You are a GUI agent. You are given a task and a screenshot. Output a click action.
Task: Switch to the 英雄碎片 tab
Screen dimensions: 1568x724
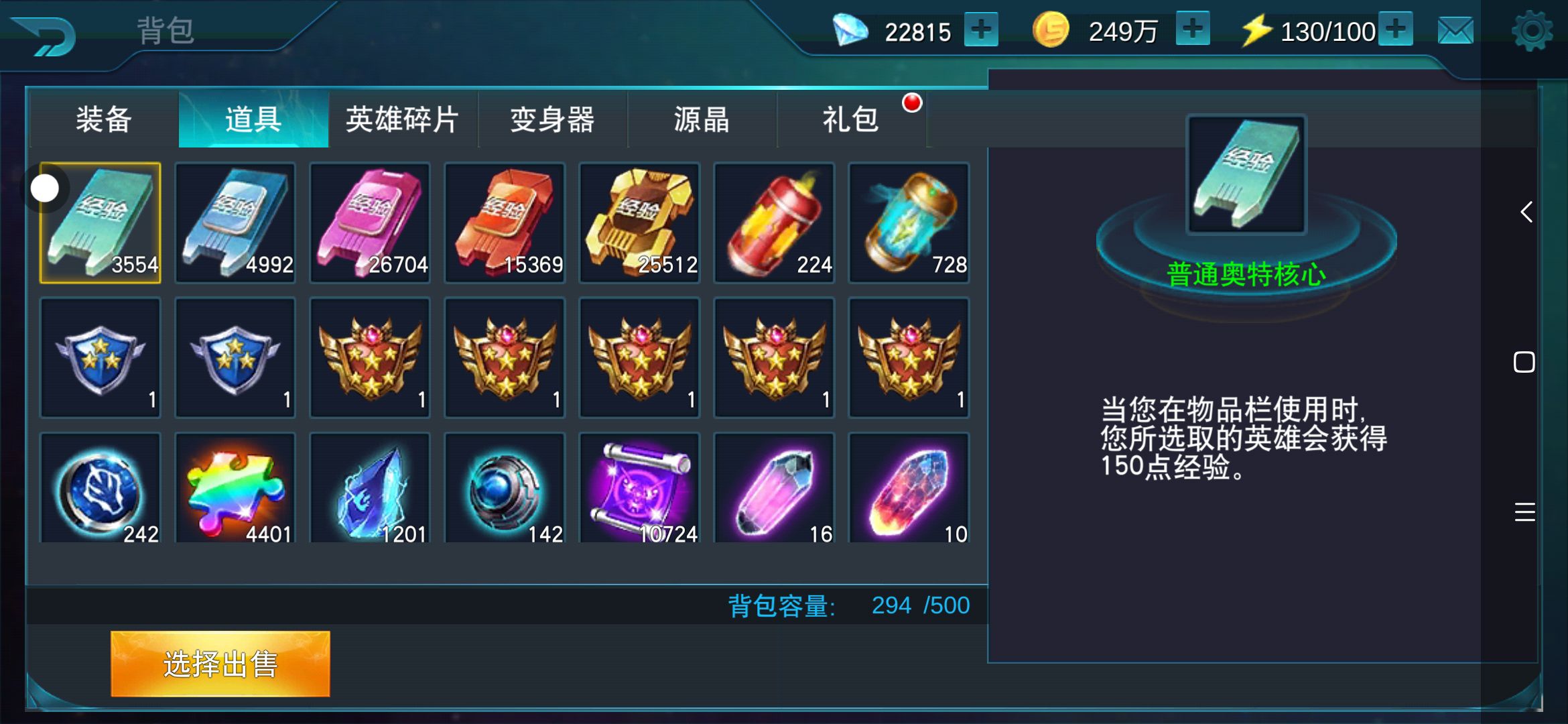403,119
